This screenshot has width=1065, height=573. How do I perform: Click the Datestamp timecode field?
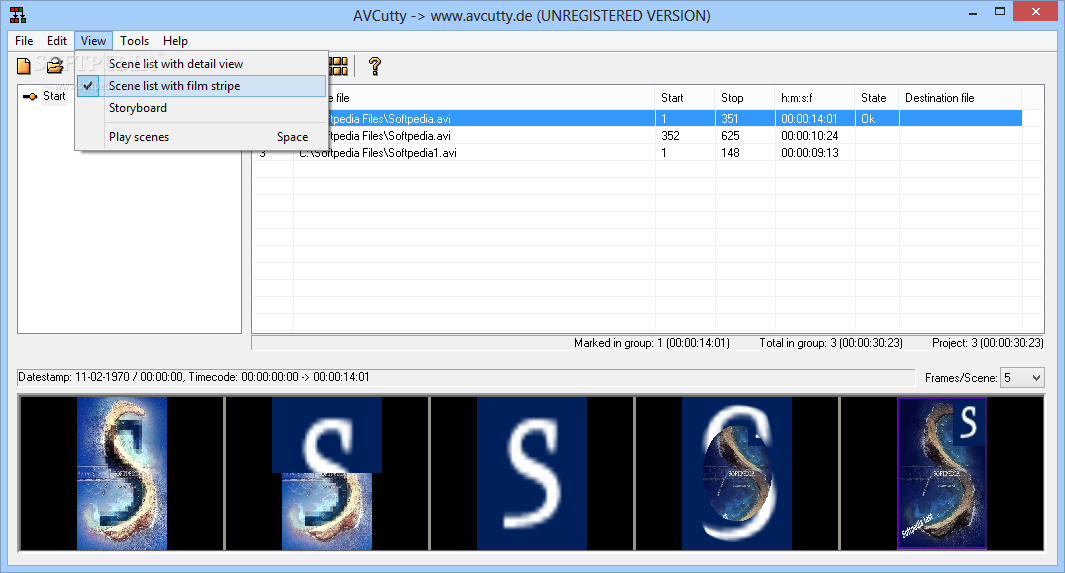click(466, 377)
